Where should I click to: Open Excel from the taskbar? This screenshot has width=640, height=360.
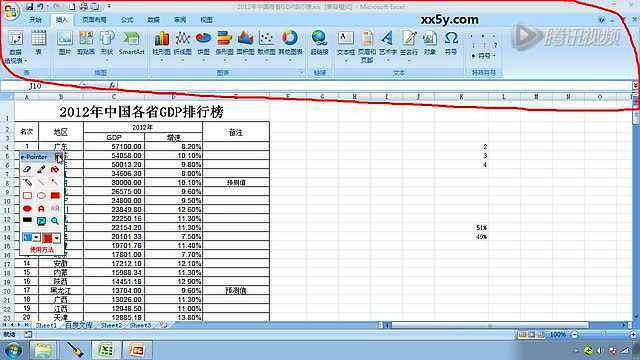coord(106,350)
